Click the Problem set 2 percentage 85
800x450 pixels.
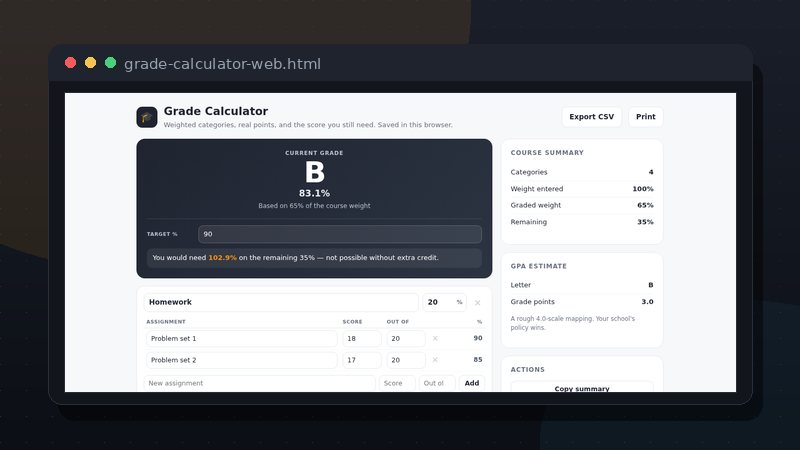[478, 359]
